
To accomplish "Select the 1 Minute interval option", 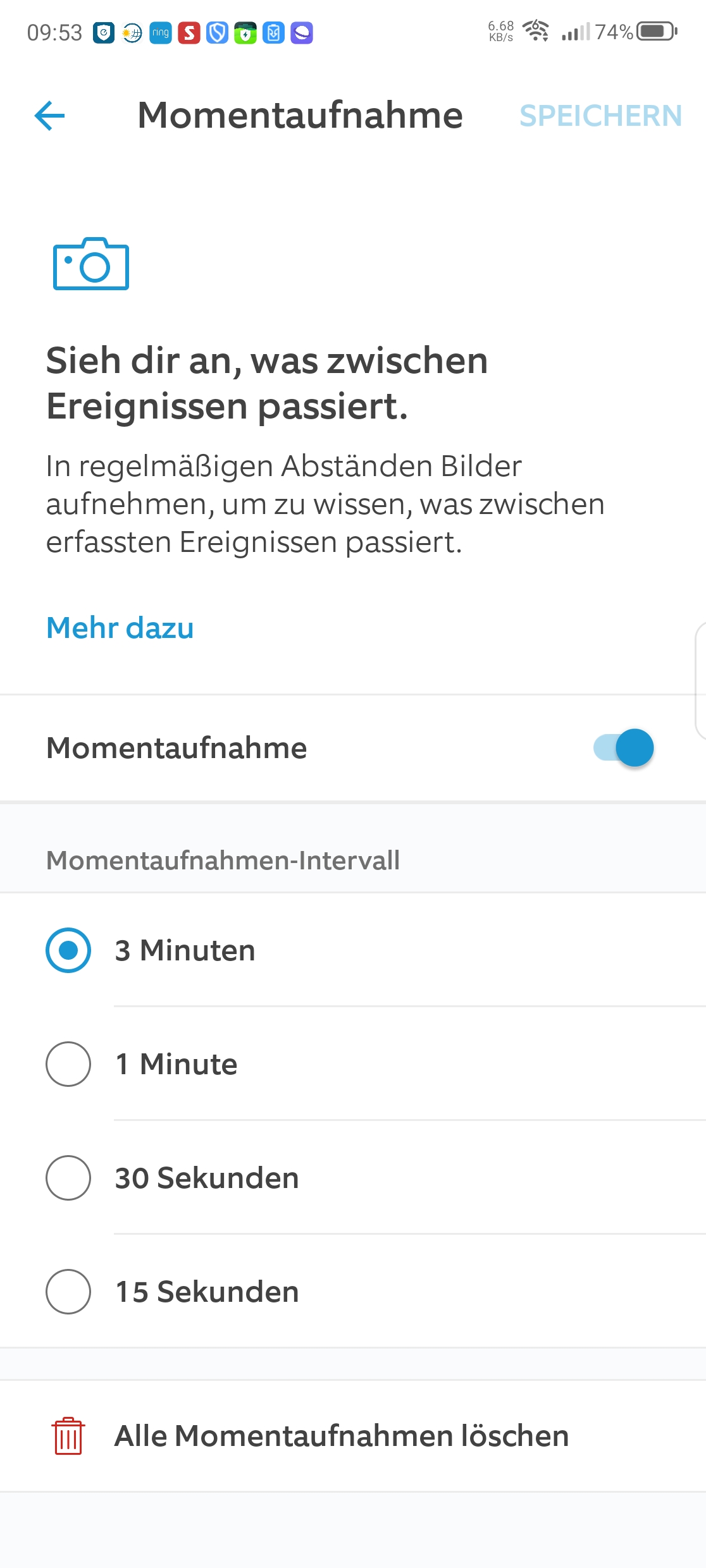I will (68, 1064).
